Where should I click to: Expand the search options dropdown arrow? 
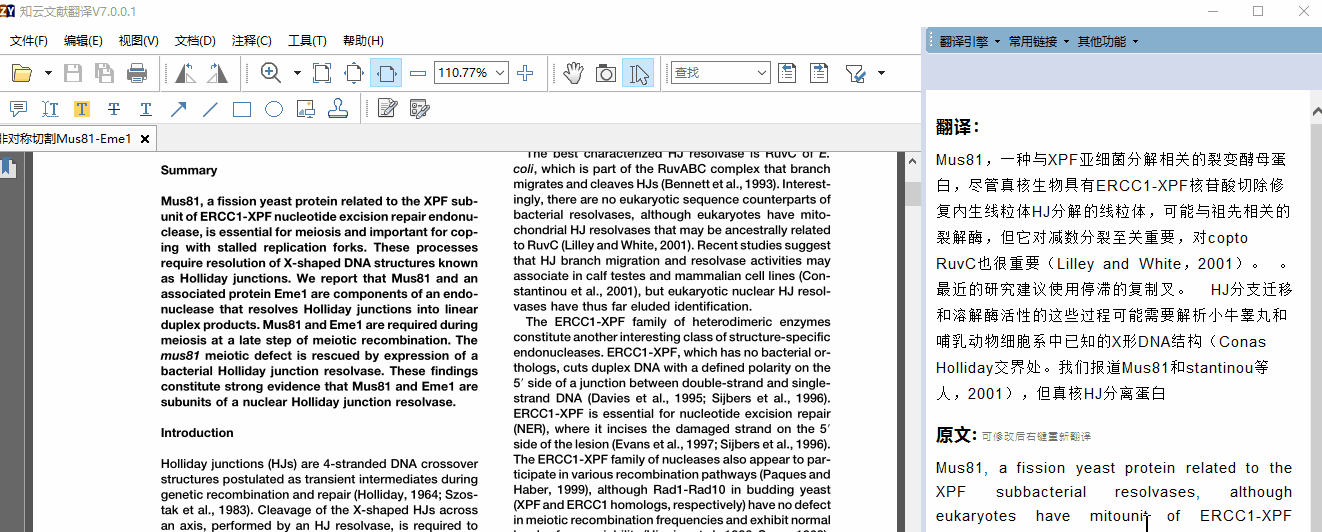(881, 73)
